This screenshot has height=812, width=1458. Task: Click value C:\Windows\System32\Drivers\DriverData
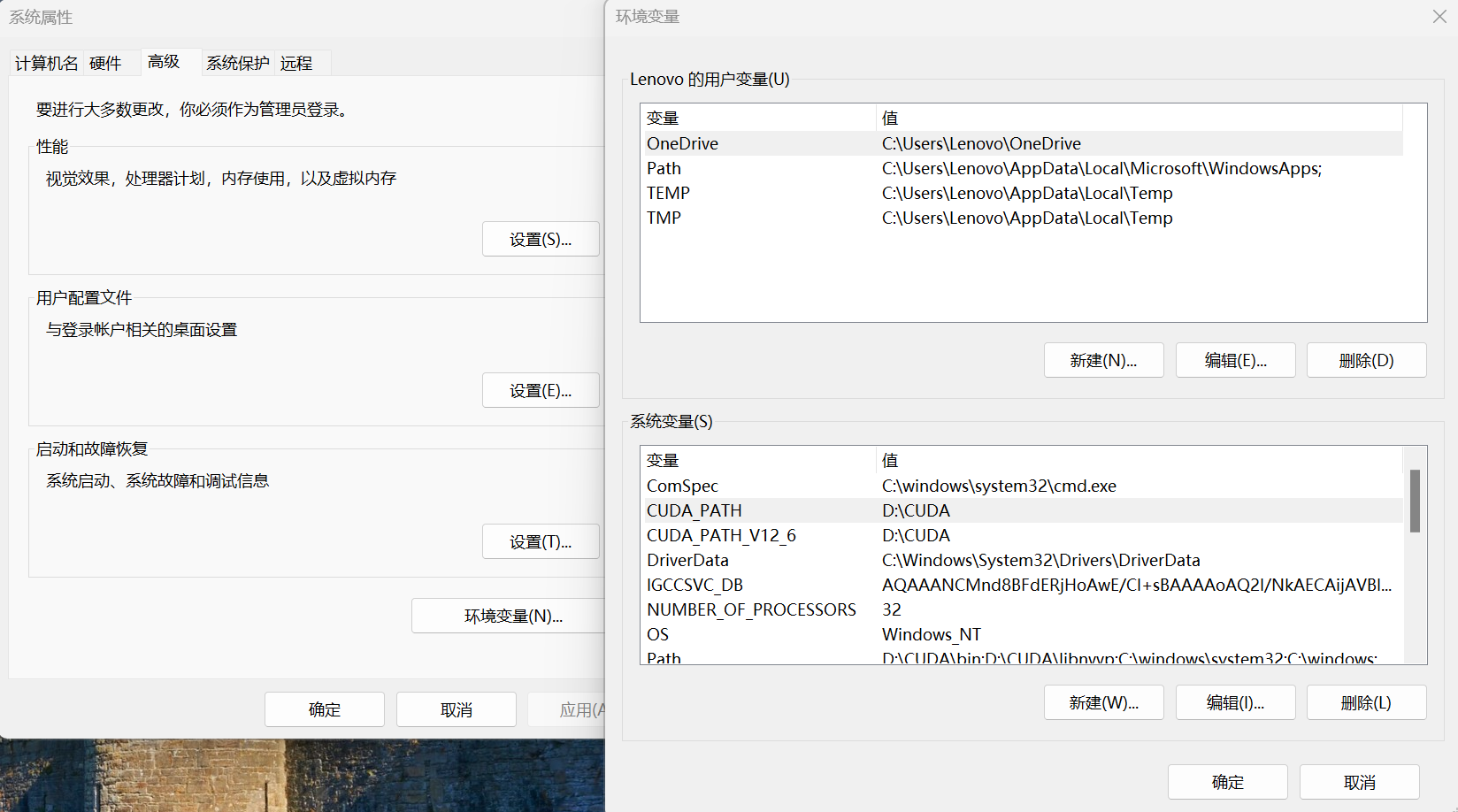(x=1041, y=560)
